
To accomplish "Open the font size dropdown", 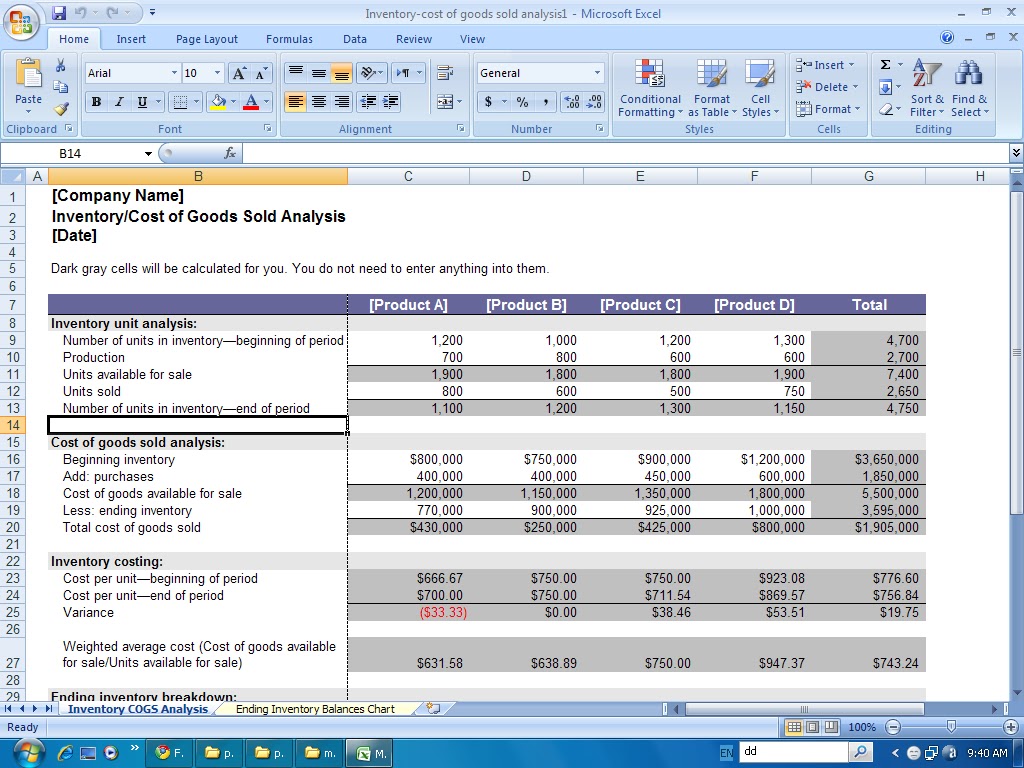I will click(212, 73).
